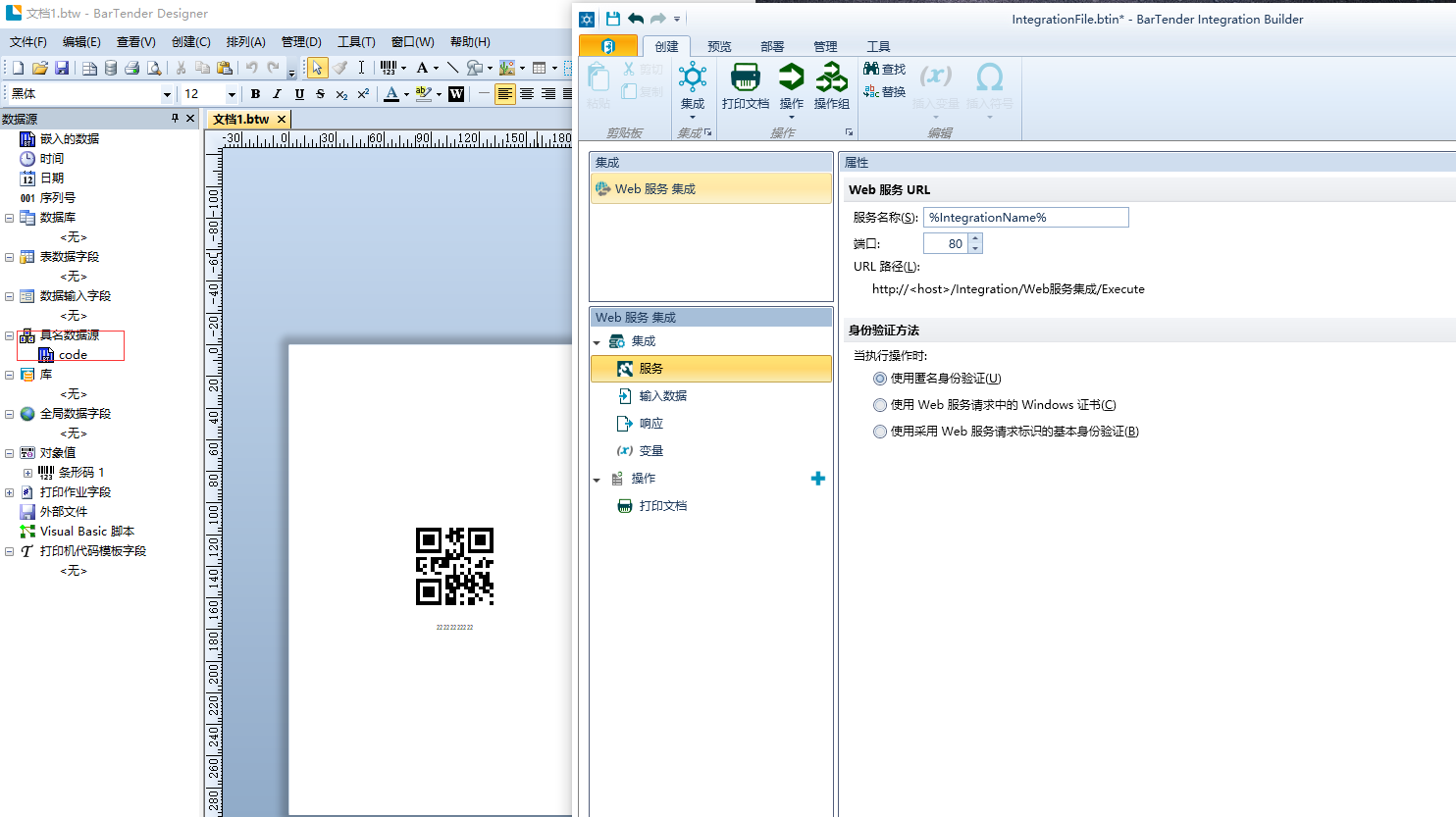Switch to the 部署 ribbon tab

772,46
